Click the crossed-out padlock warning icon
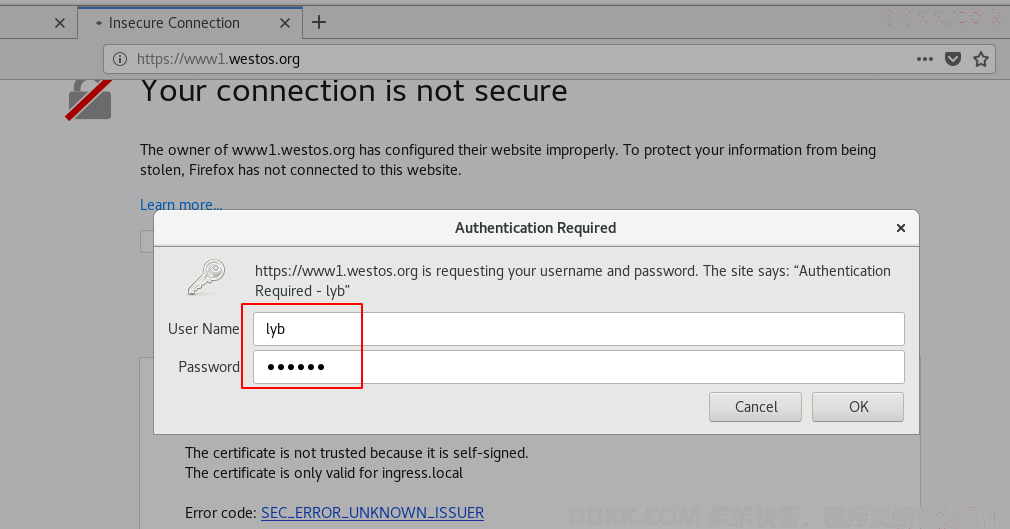The image size is (1010, 529). click(89, 99)
